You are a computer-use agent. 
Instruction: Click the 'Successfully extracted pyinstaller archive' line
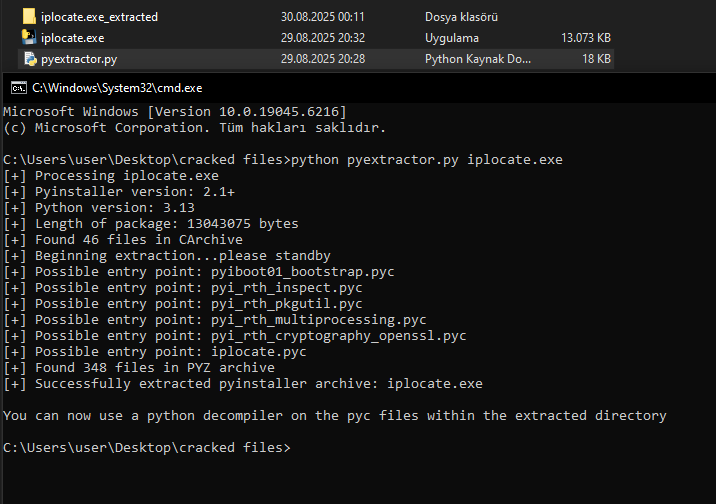click(243, 383)
